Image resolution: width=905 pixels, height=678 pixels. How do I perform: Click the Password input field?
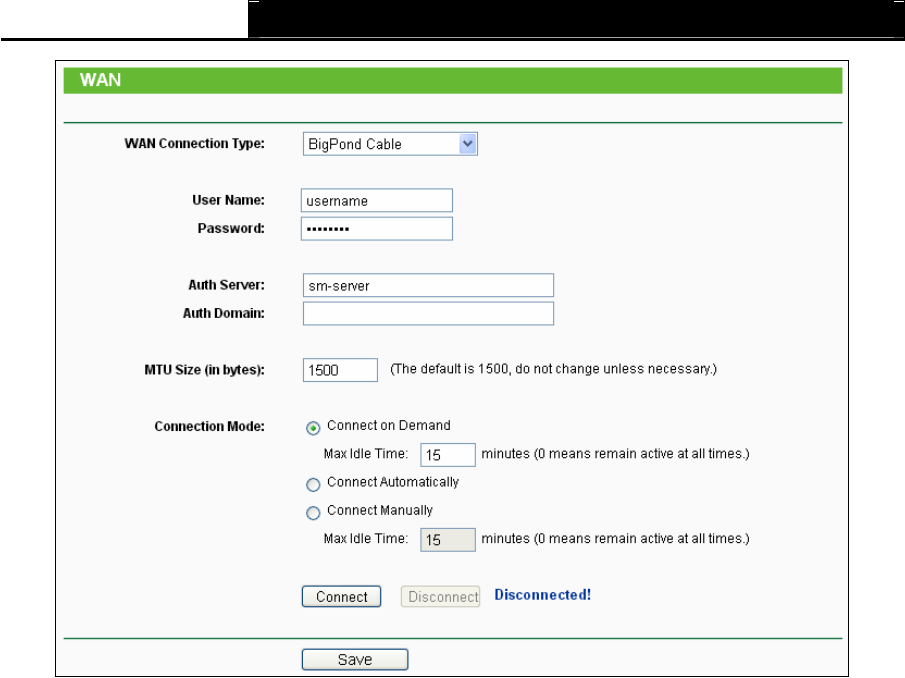[376, 229]
